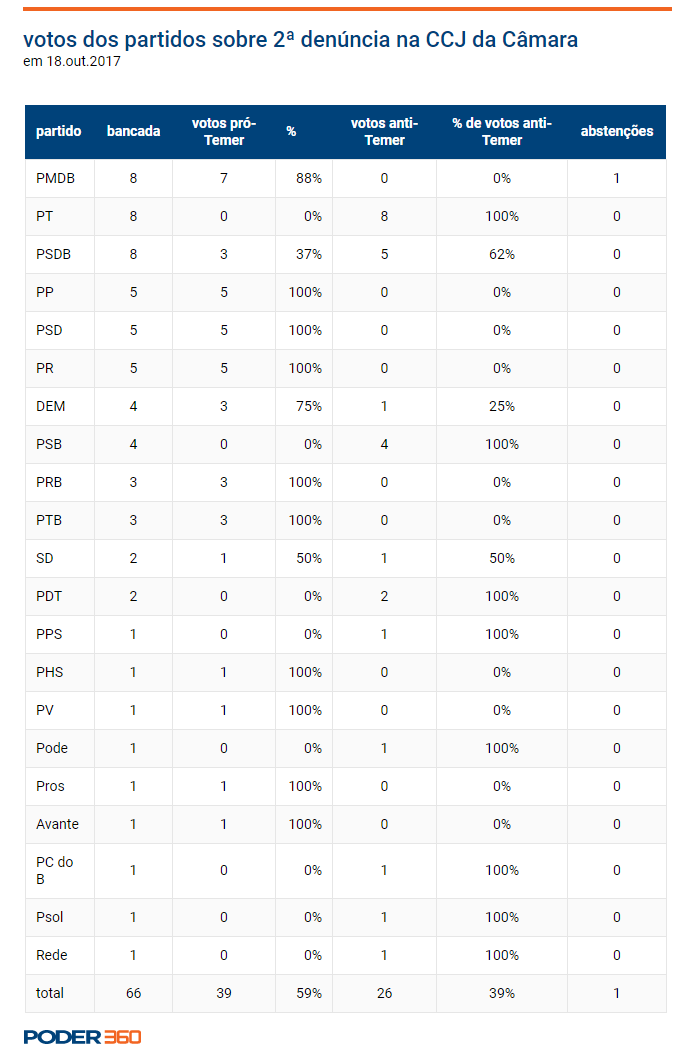Click the '% de votos anti-Temer' header
Viewport: 692px width, 1064px height.
pyautogui.click(x=502, y=132)
